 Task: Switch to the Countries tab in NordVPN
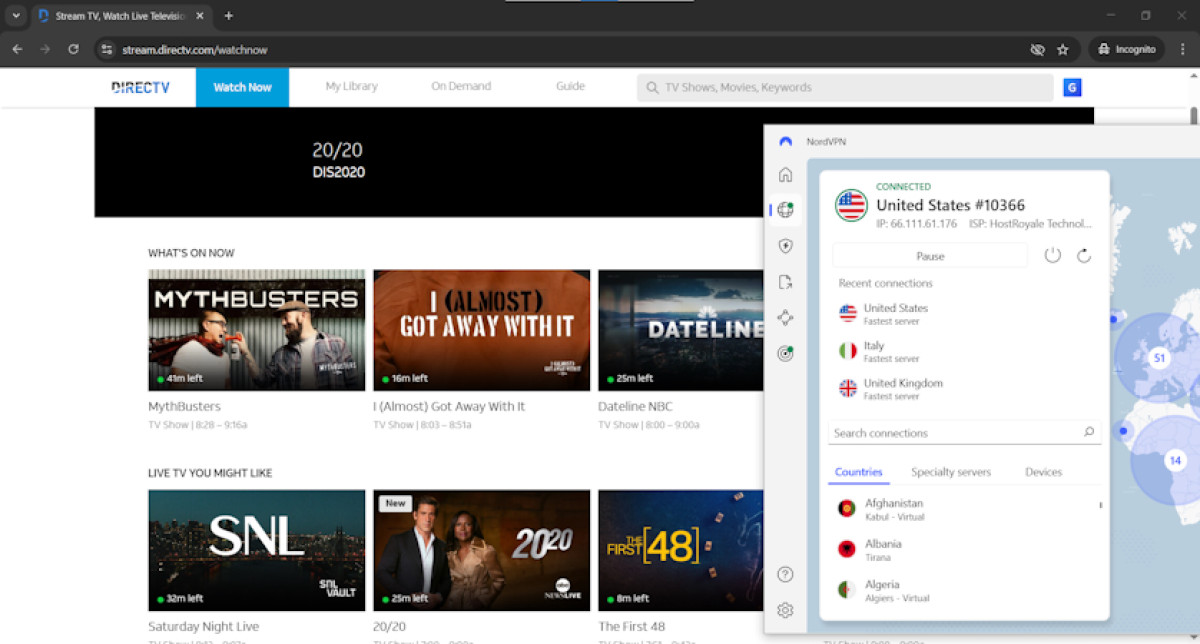(858, 472)
